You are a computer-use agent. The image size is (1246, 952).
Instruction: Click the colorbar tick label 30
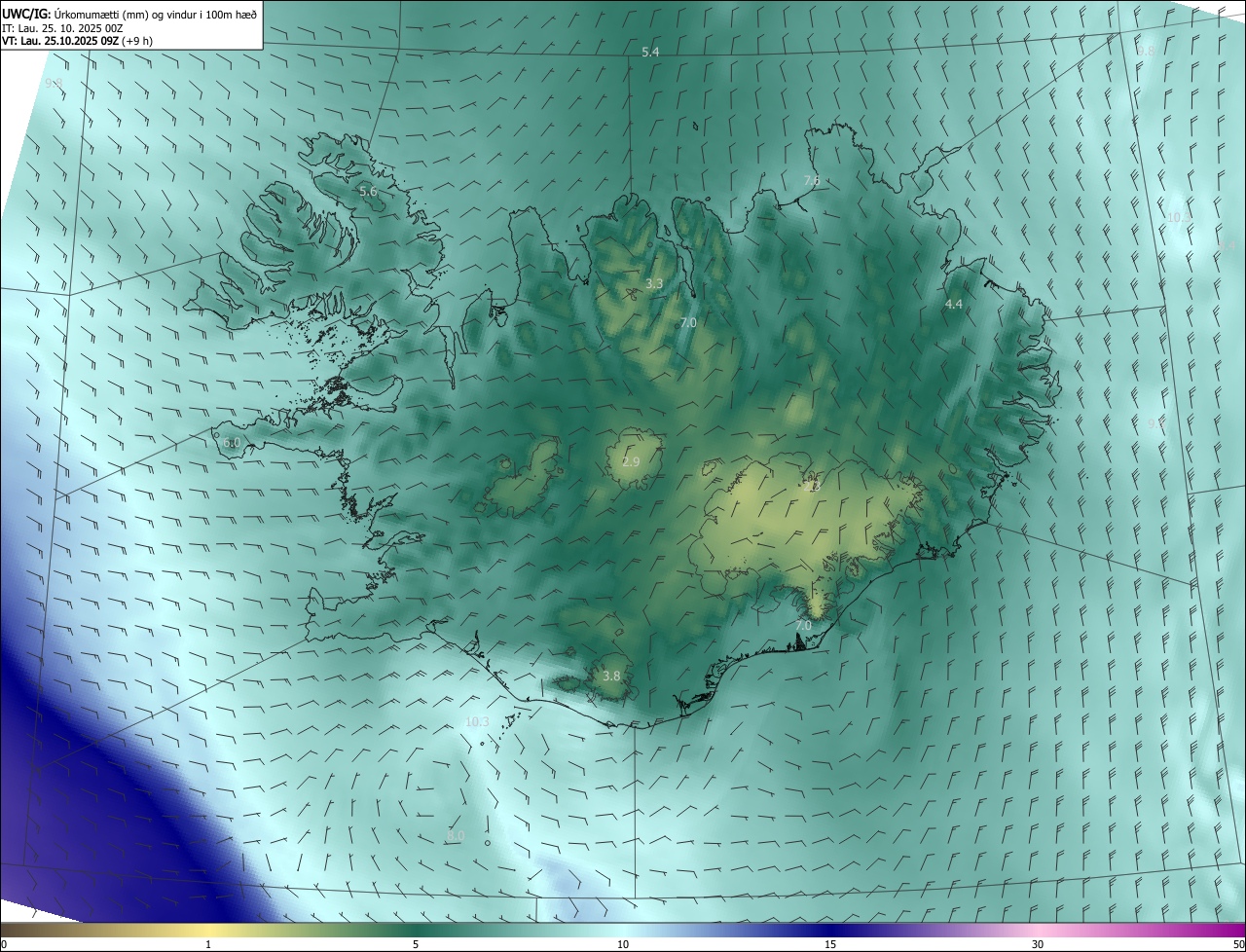1038,944
